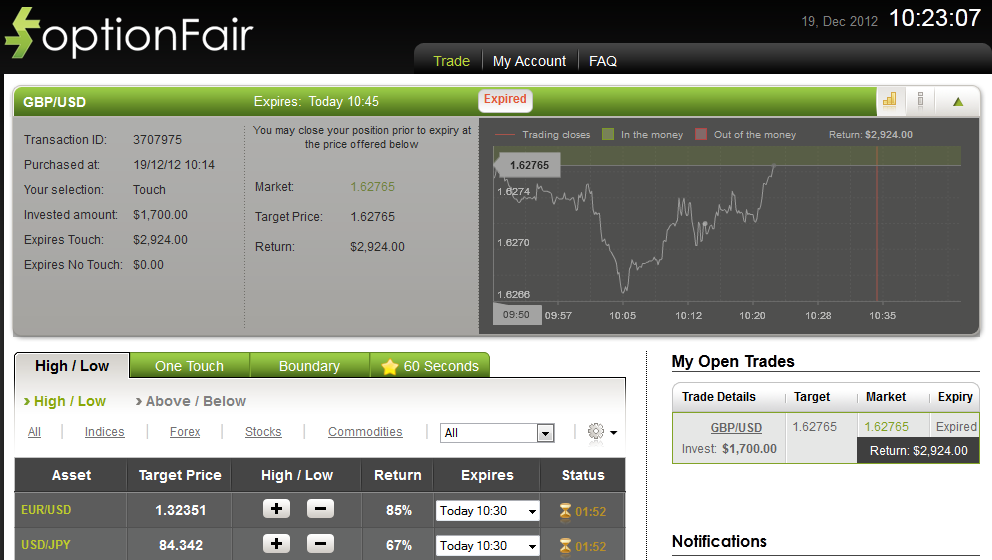Click the Notifications heading
992x560 pixels.
(x=719, y=541)
